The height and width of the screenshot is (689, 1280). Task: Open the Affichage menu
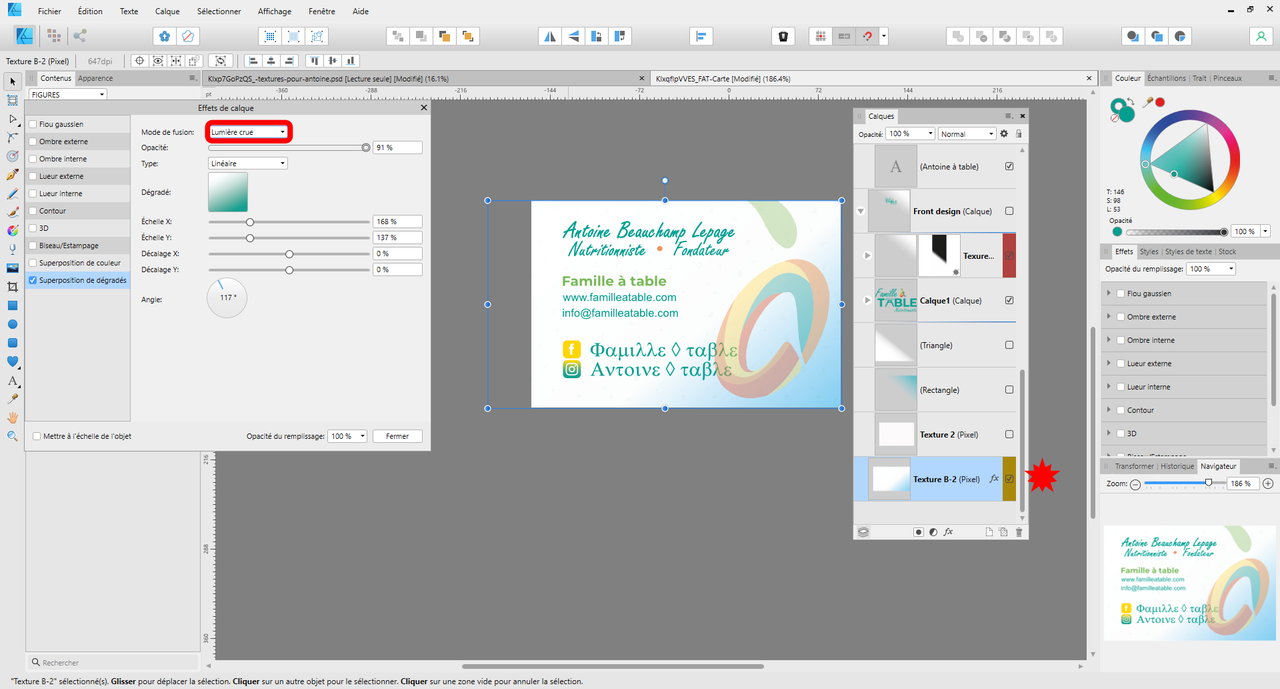[x=274, y=11]
